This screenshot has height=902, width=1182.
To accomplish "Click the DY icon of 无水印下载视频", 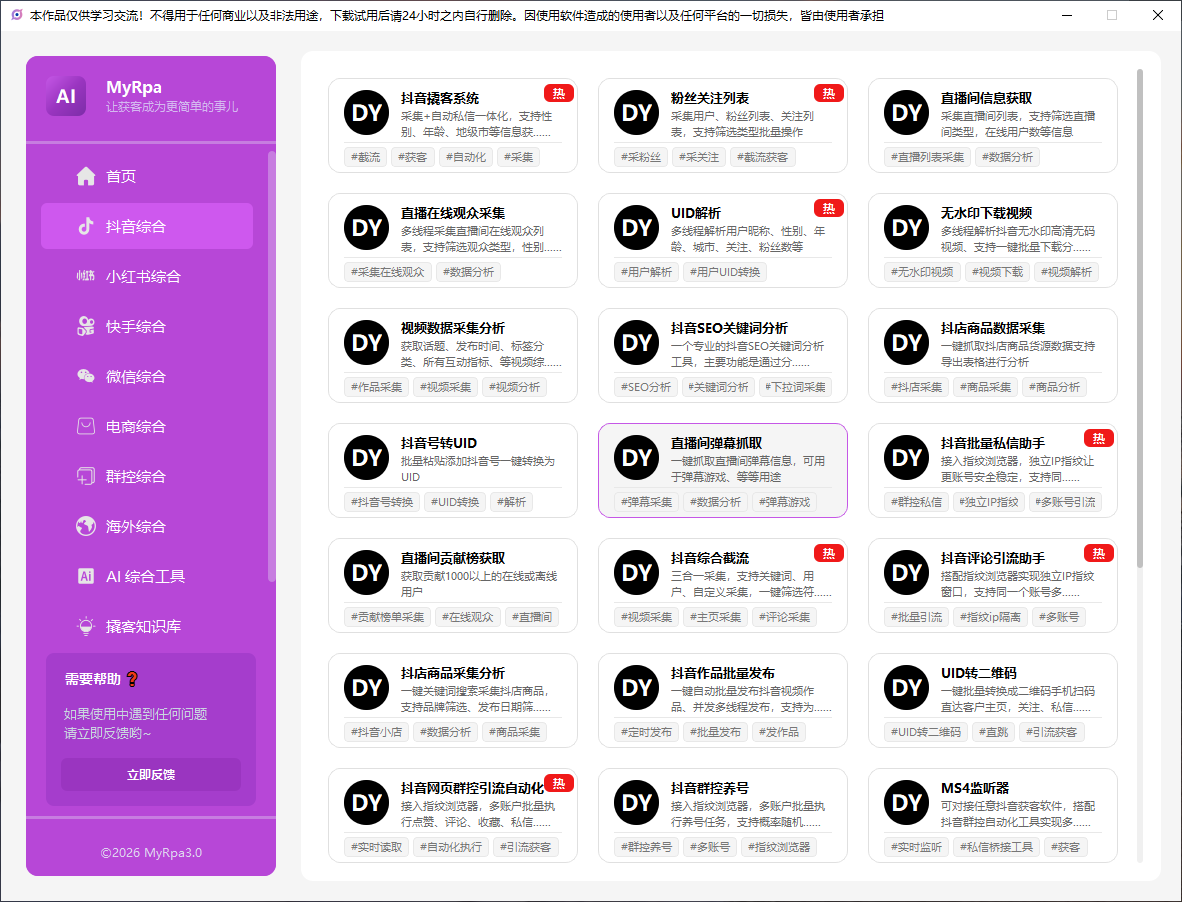I will click(906, 228).
